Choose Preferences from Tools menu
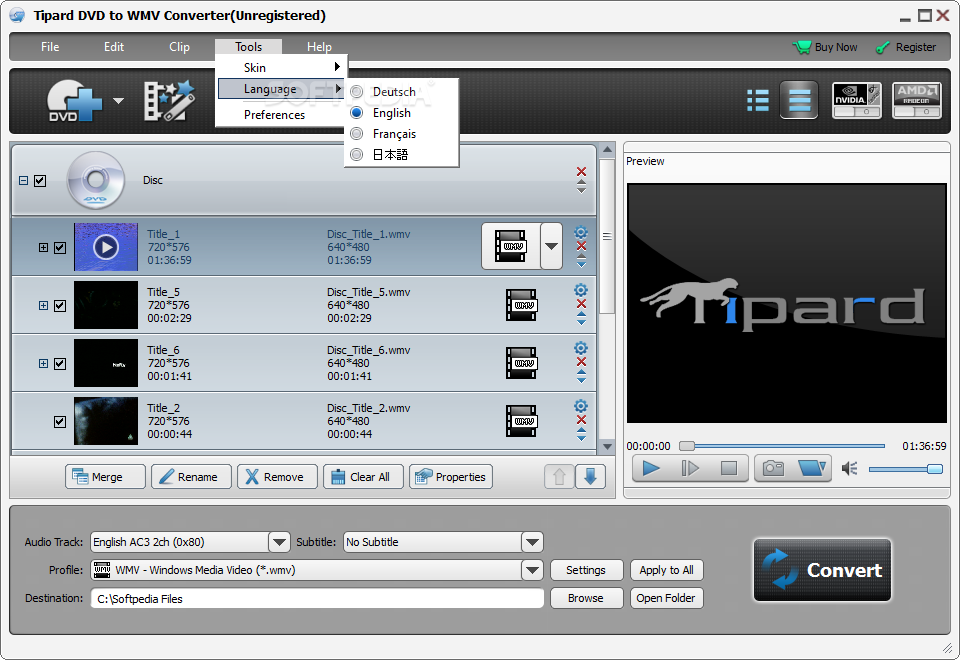This screenshot has width=960, height=660. pyautogui.click(x=282, y=114)
